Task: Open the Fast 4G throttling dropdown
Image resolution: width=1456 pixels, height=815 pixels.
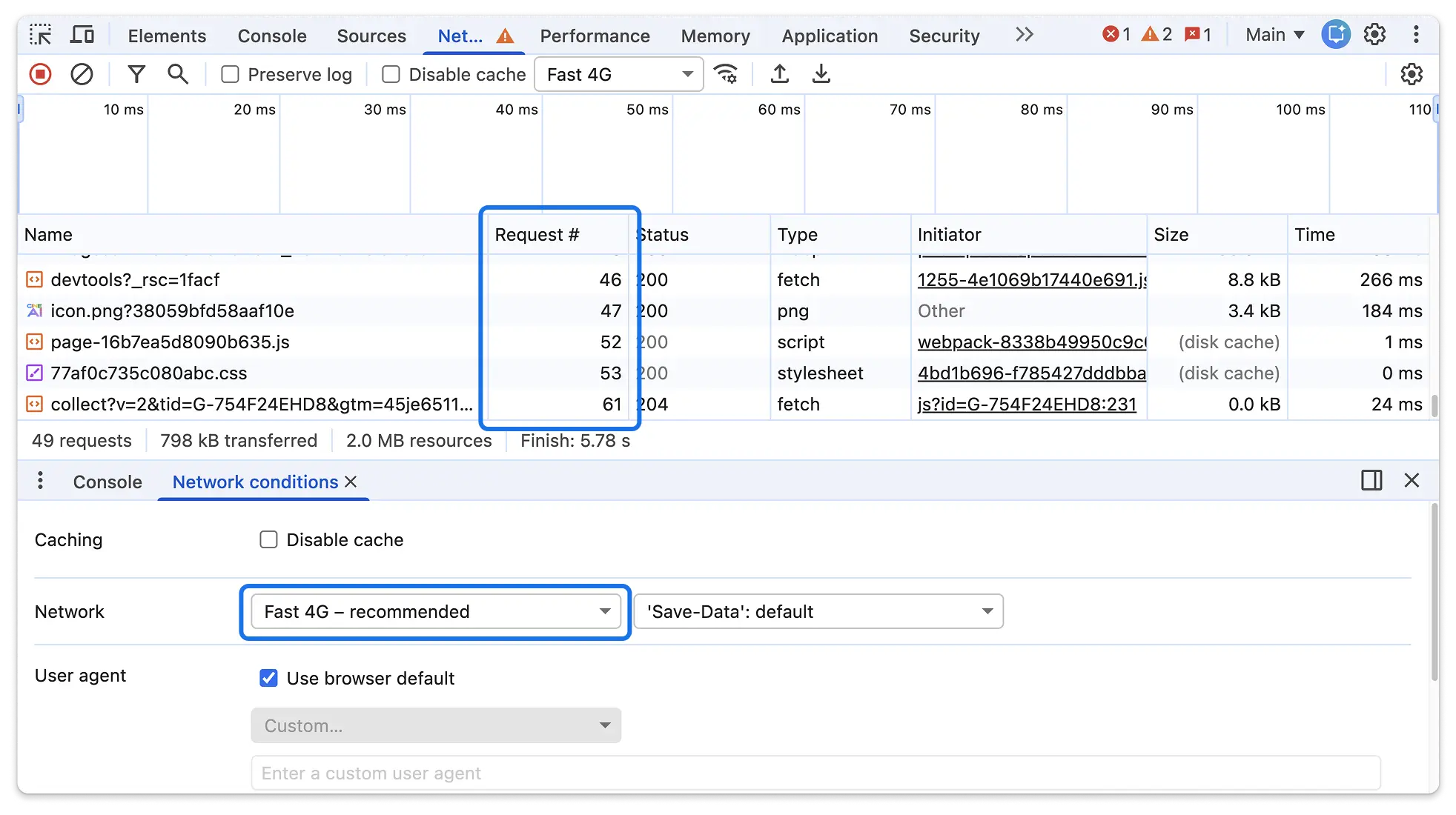Action: click(618, 74)
